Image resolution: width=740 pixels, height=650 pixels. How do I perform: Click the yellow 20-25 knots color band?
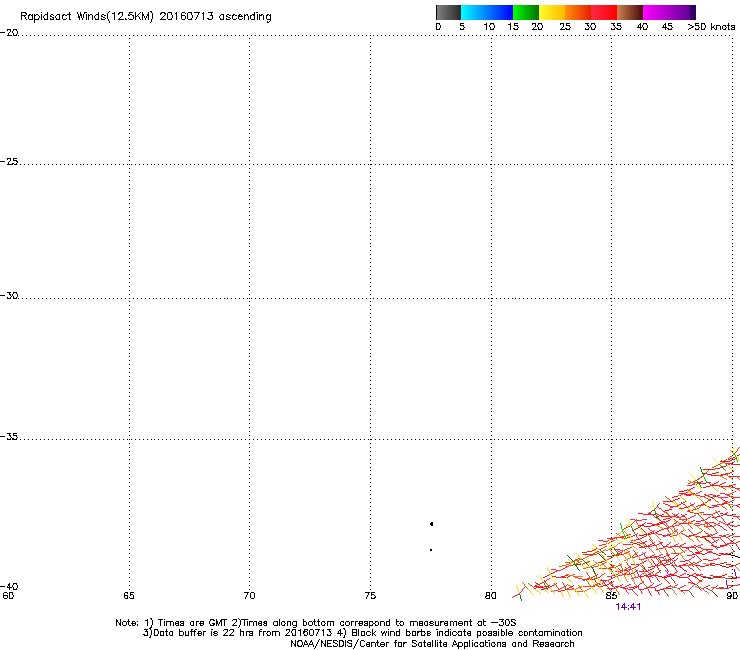click(552, 12)
